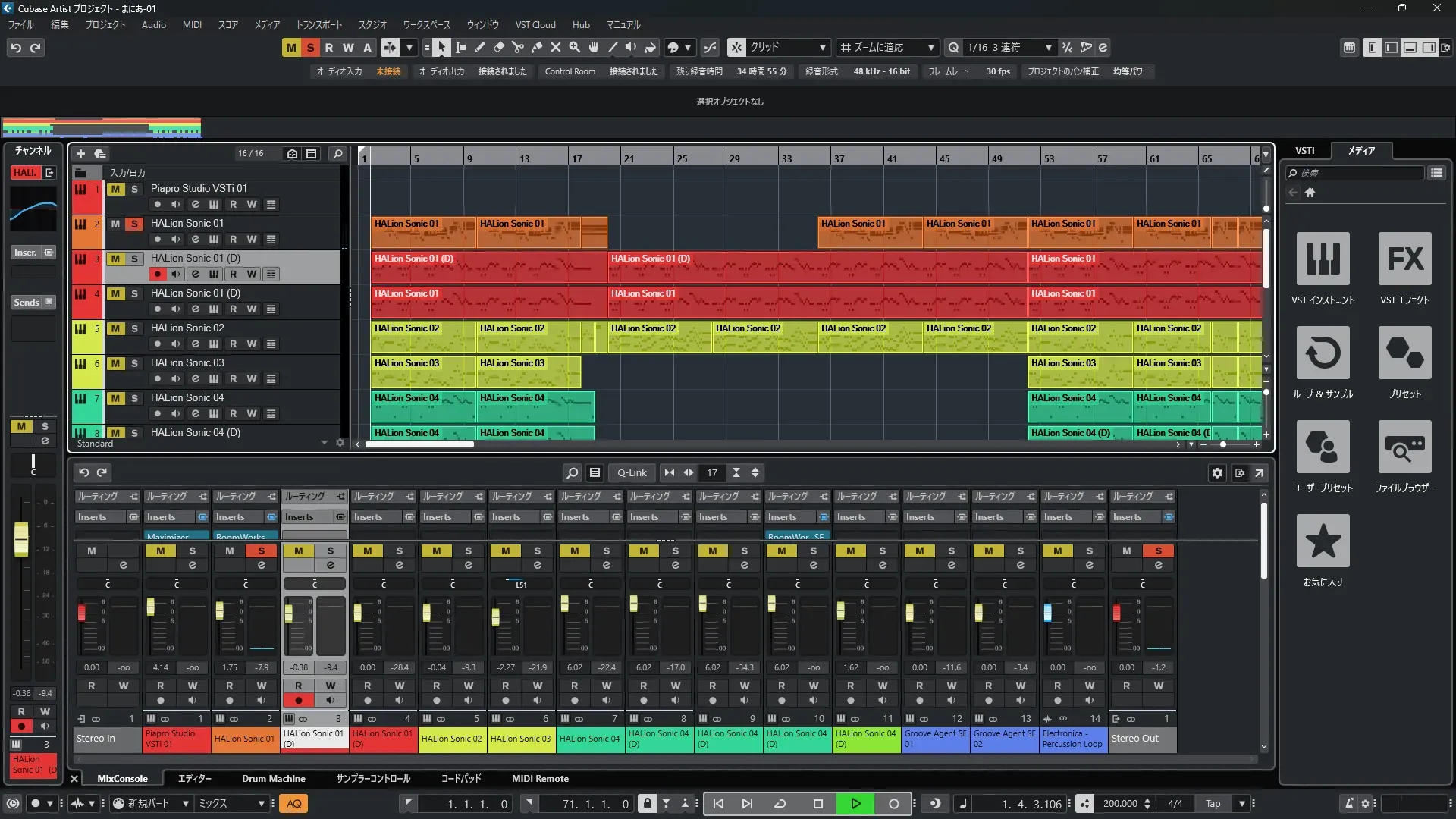The width and height of the screenshot is (1456, 819).
Task: Toggle record enable on HALion Sonic 01 (D) track
Action: click(157, 275)
